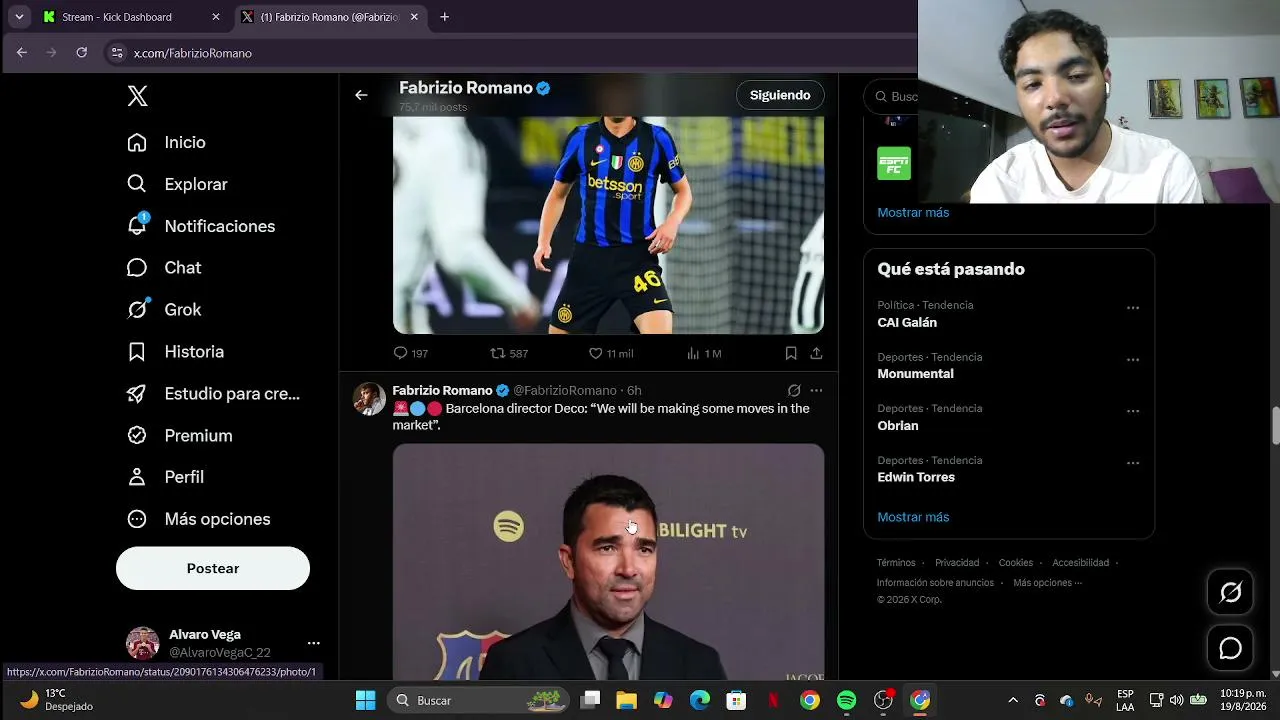Expand Más opciones in the left sidebar
Screen dimensions: 1280x720
pyautogui.click(x=198, y=519)
